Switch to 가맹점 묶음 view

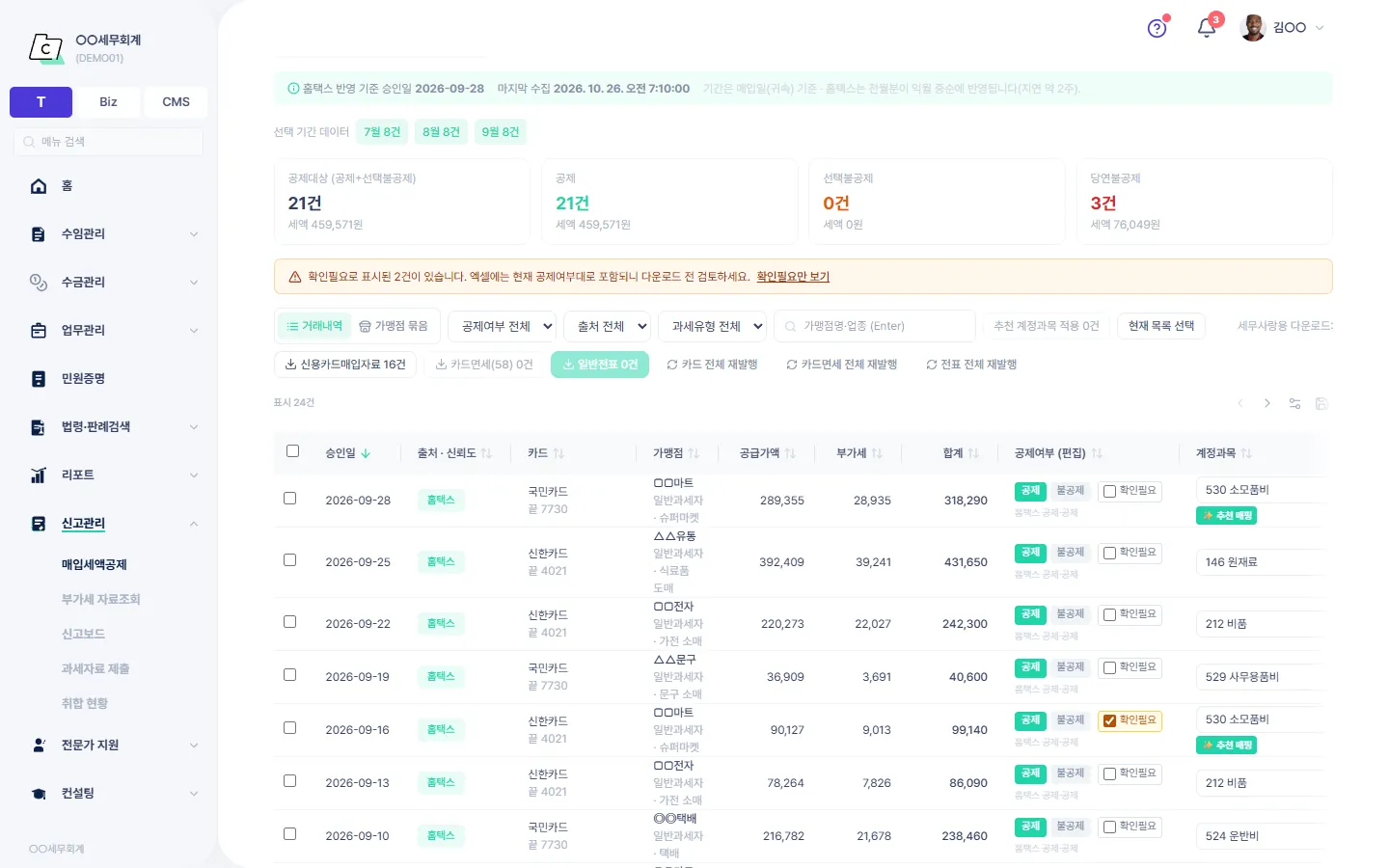click(394, 326)
